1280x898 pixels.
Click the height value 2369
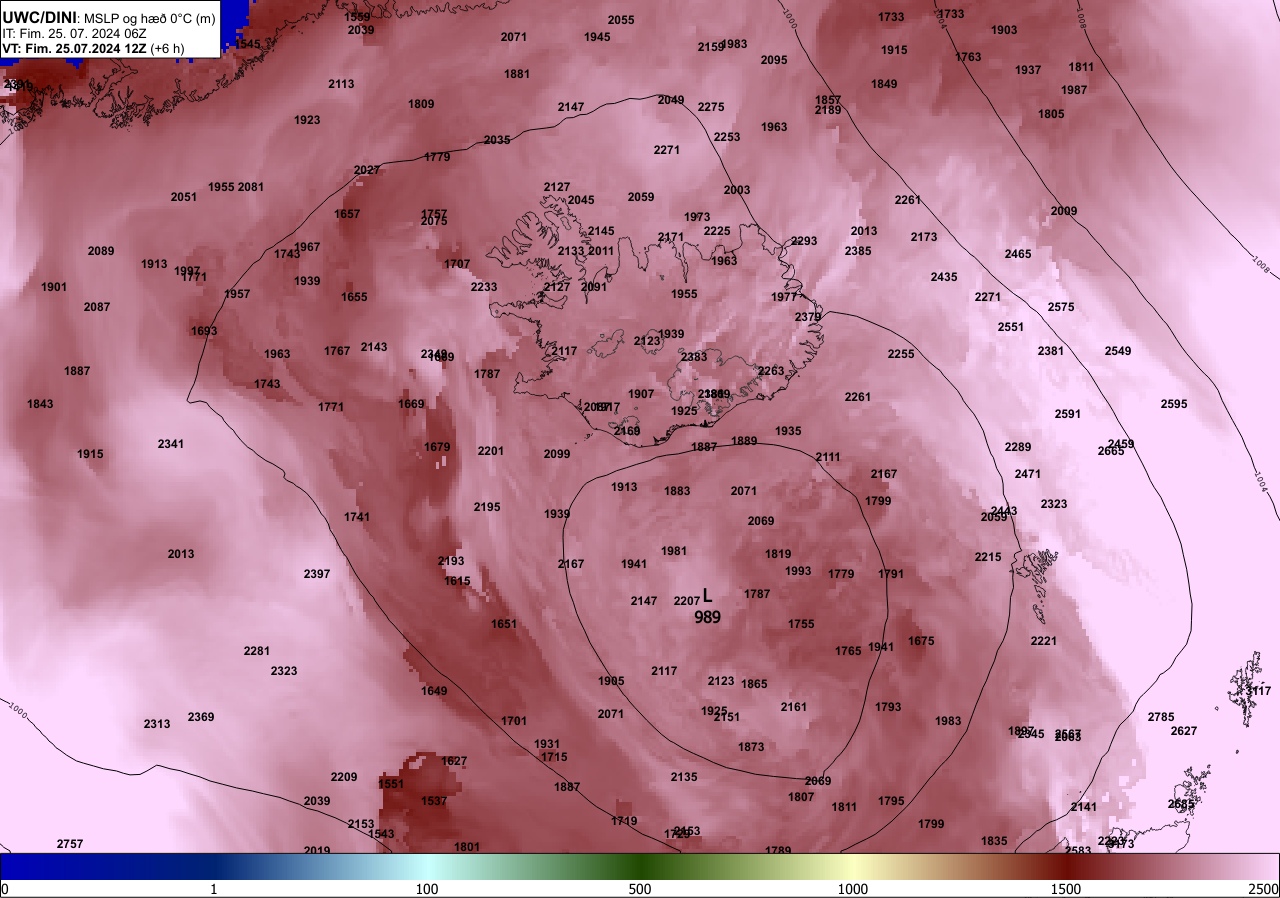(201, 717)
